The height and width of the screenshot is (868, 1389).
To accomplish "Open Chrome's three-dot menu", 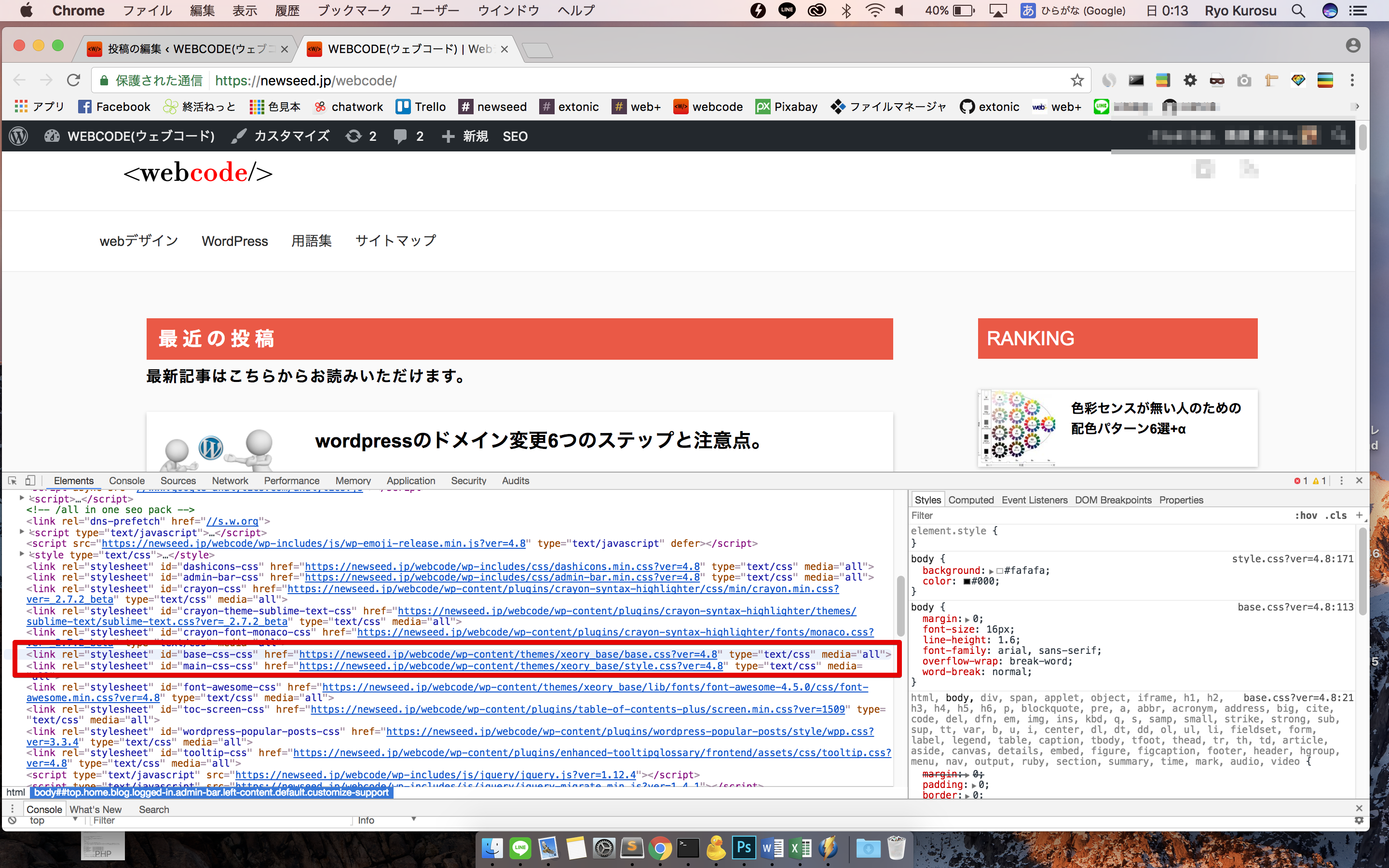I will [1352, 81].
